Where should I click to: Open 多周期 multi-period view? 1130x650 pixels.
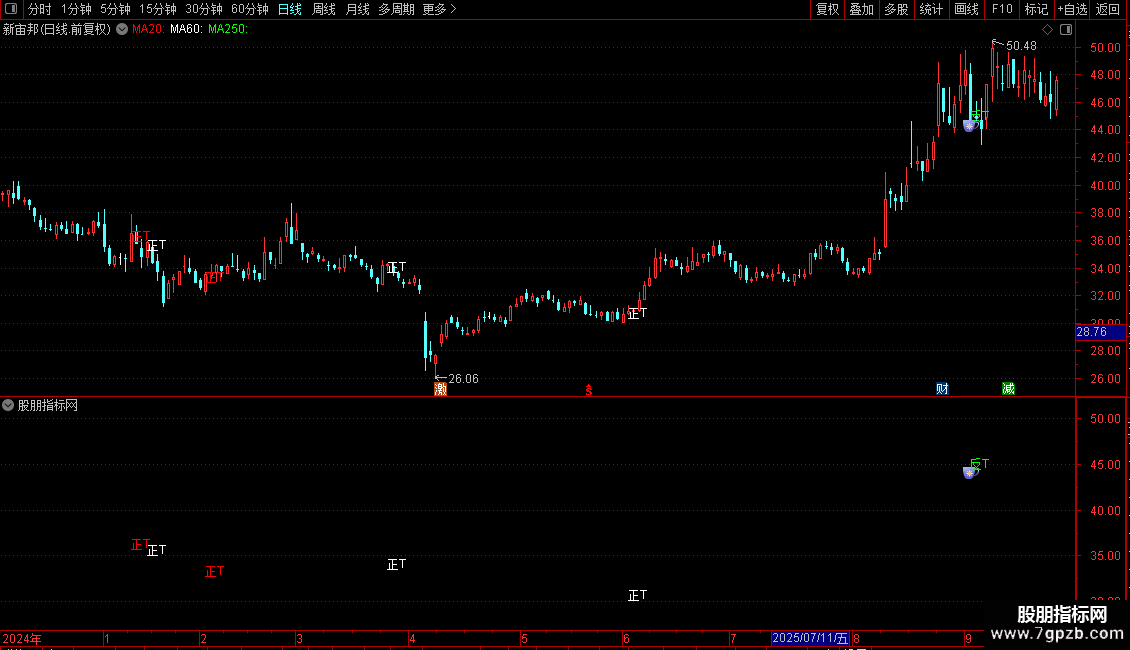pos(396,9)
